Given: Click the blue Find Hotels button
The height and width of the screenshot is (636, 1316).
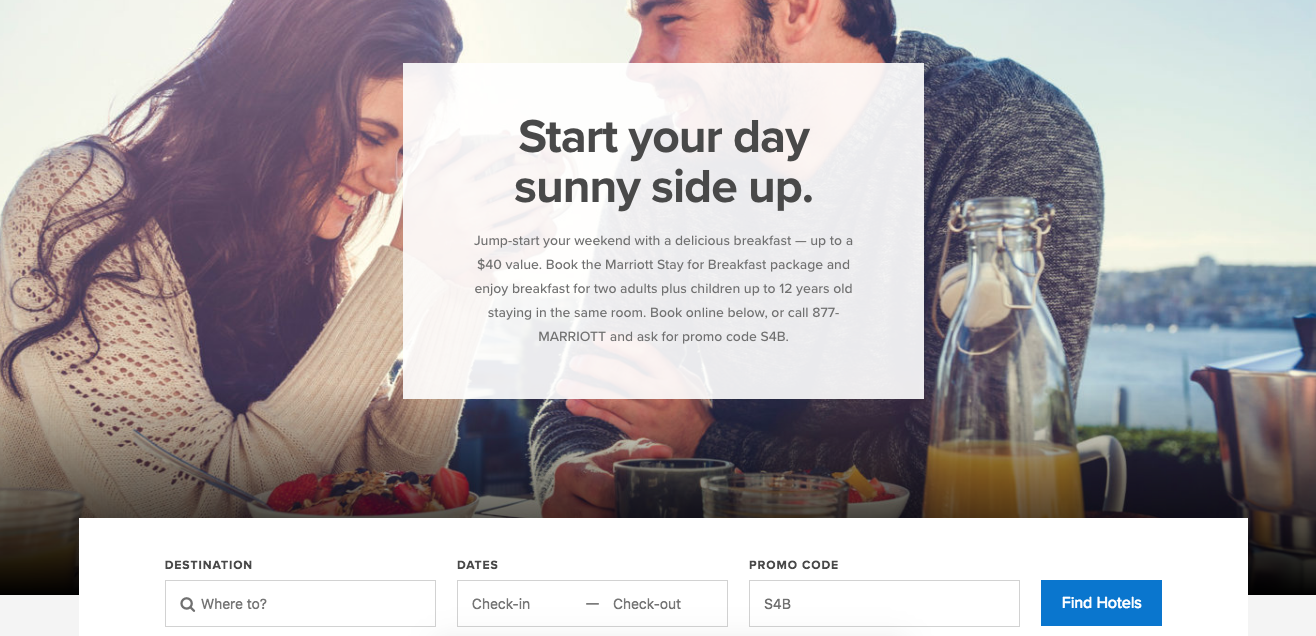Looking at the screenshot, I should [x=1101, y=603].
